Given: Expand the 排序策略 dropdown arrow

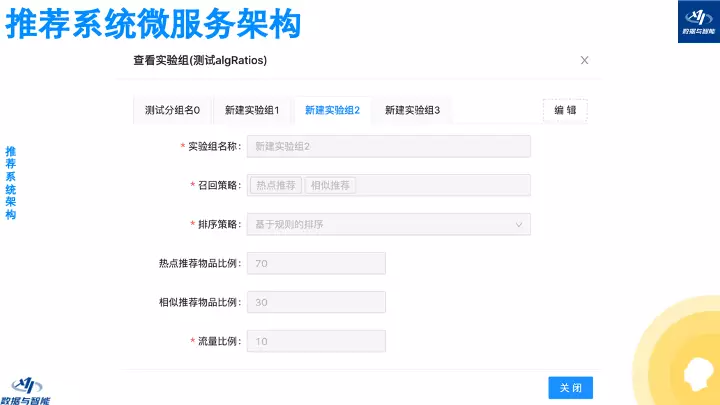Looking at the screenshot, I should (519, 225).
